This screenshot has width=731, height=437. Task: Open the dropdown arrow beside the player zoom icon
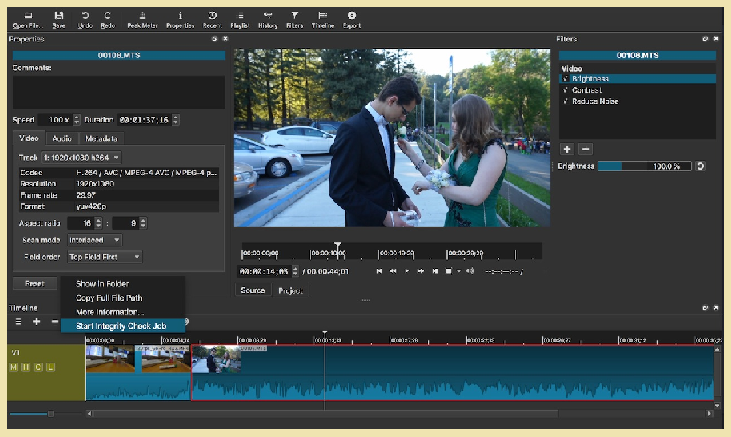click(459, 271)
